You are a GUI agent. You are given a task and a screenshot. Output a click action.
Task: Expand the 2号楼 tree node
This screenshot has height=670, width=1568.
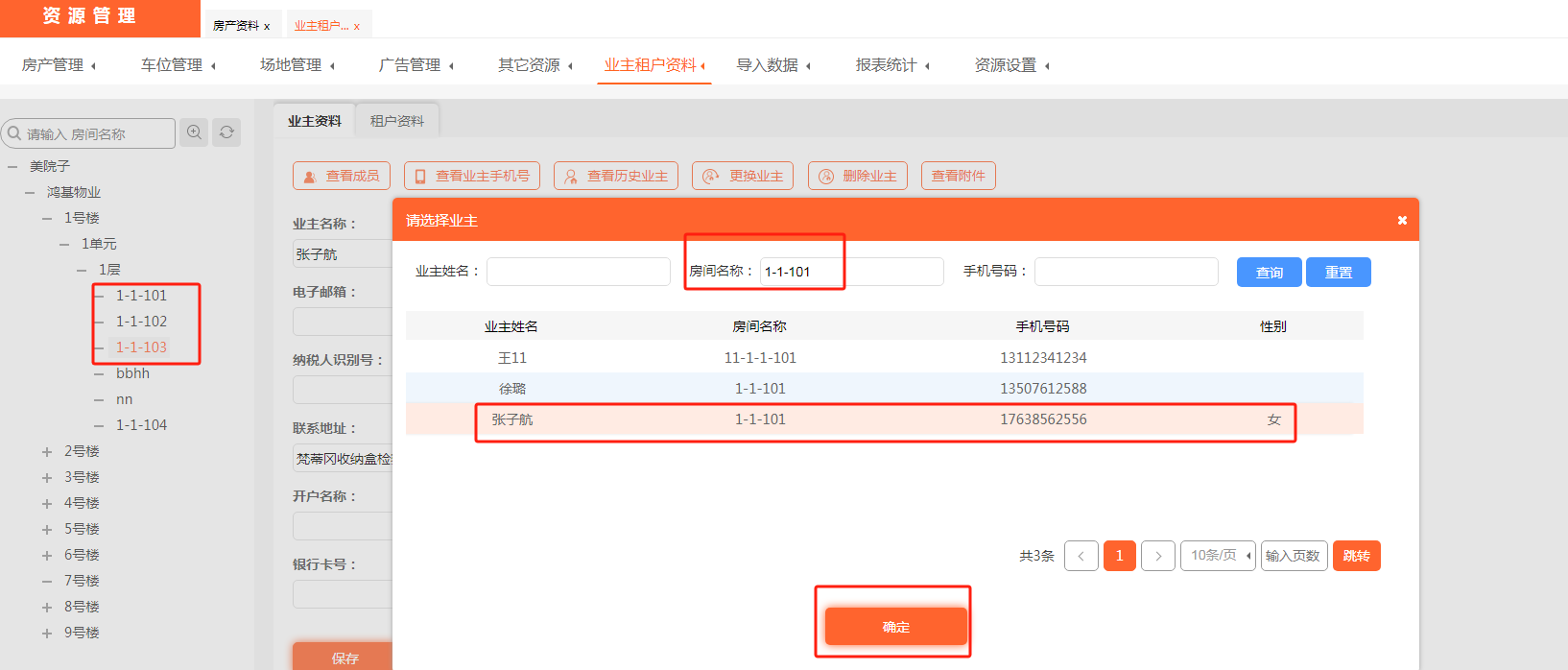coord(47,452)
